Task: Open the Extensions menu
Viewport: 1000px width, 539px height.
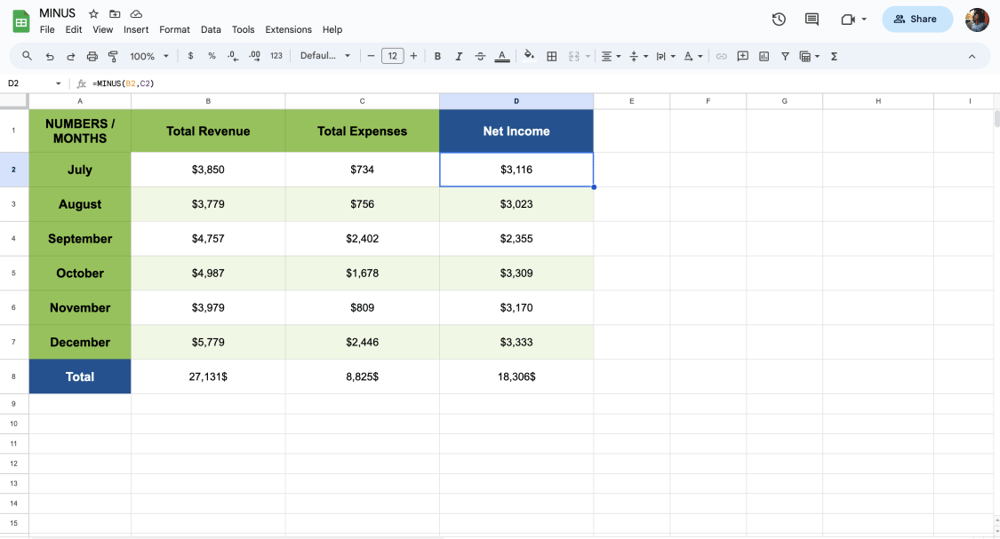Action: click(x=288, y=30)
